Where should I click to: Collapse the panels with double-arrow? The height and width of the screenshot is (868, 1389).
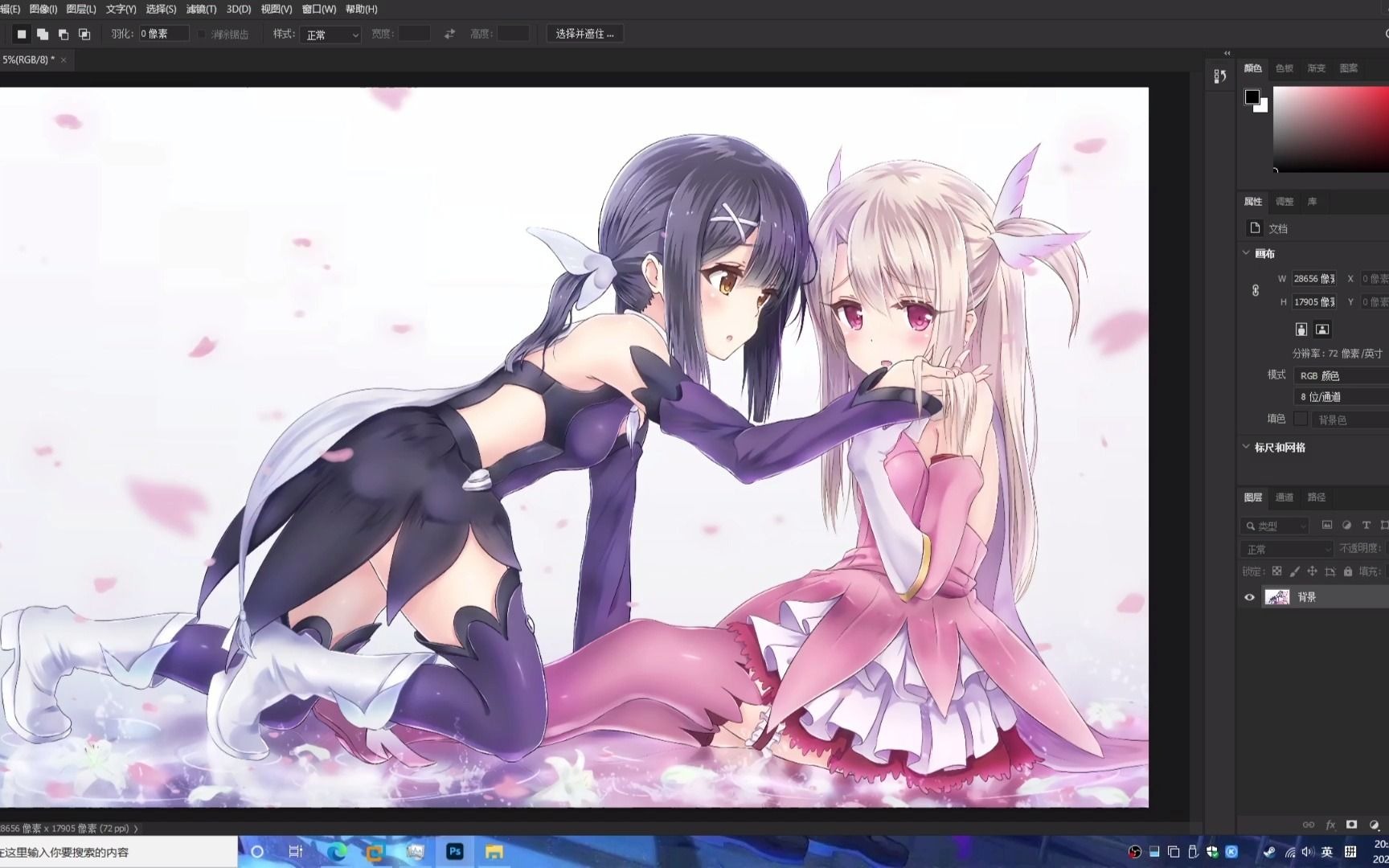(x=1227, y=53)
